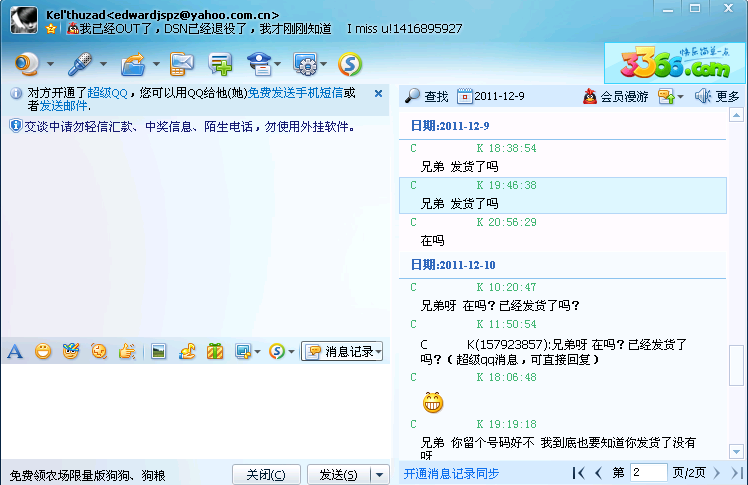
Task: Start a video call with the webcam icon
Action: point(27,65)
